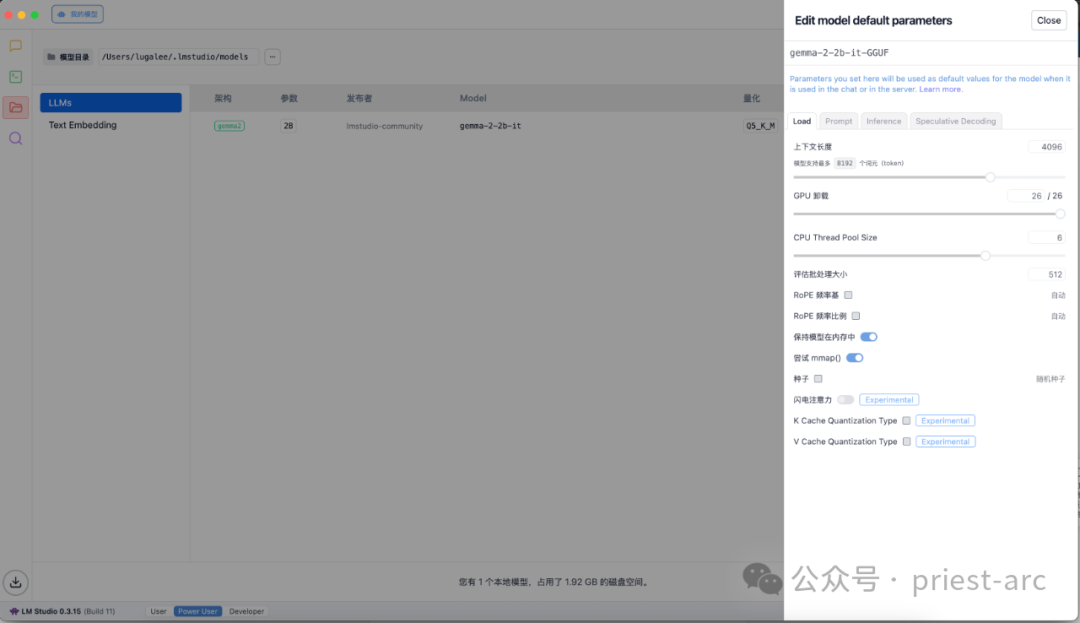Screen dimensions: 1080x623
Task: Close the Edit model default parameters panel
Action: coord(1048,21)
